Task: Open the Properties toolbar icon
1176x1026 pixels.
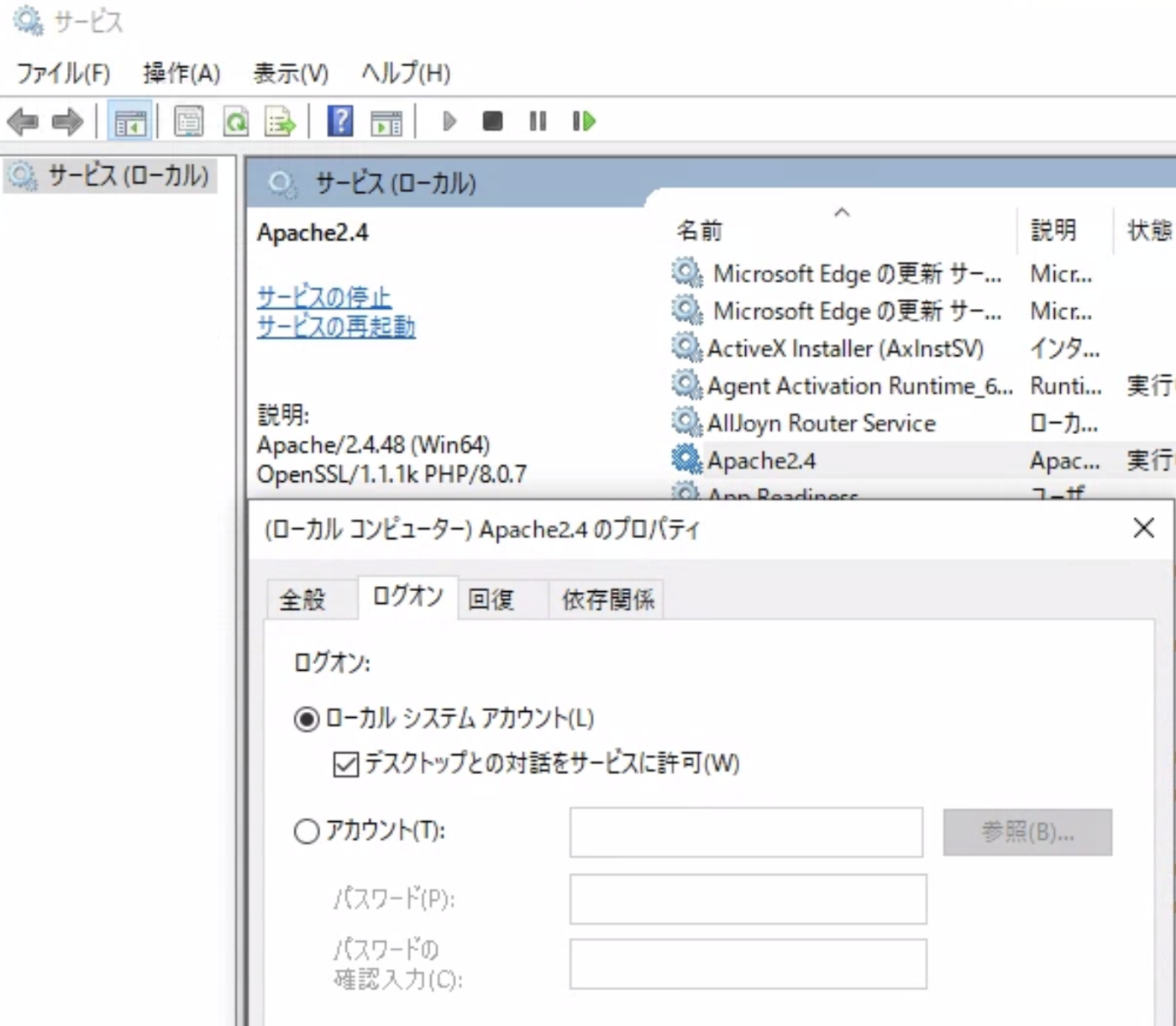Action: click(x=189, y=122)
